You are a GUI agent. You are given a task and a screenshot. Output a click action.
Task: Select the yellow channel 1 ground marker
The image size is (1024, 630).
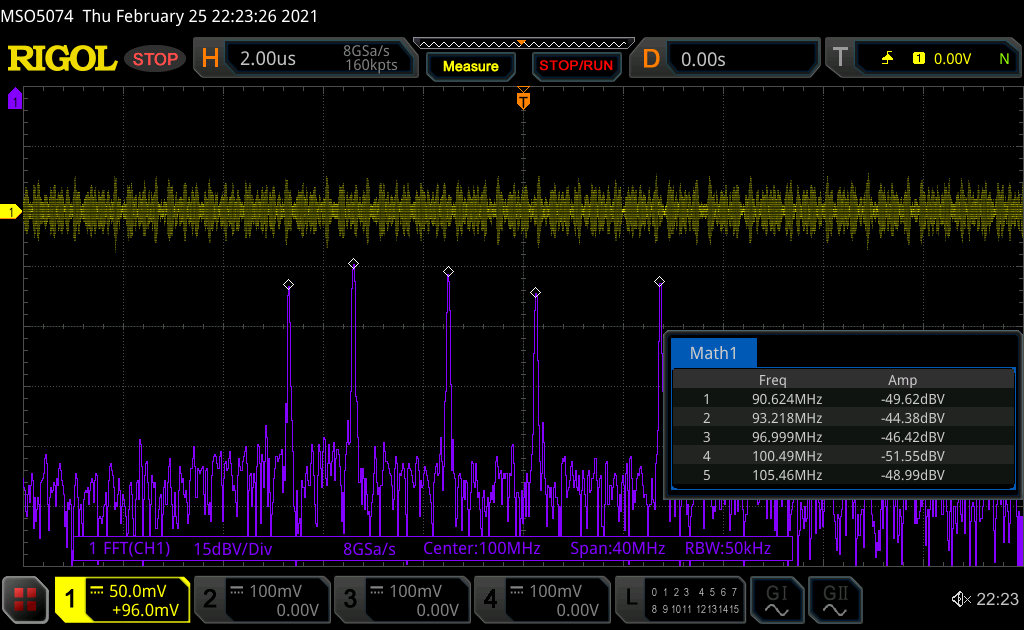point(12,212)
